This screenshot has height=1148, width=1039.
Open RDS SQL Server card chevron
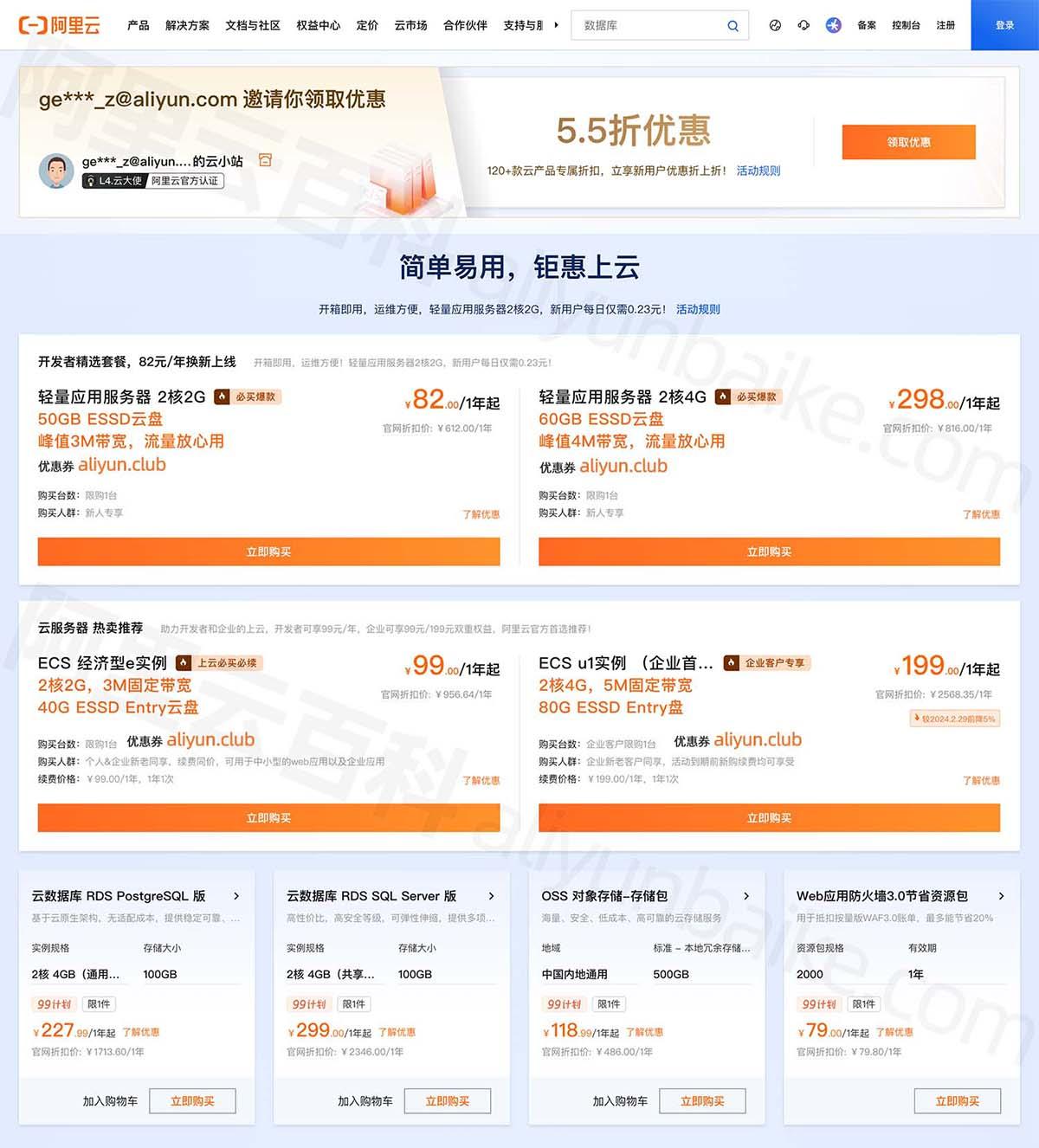(491, 896)
